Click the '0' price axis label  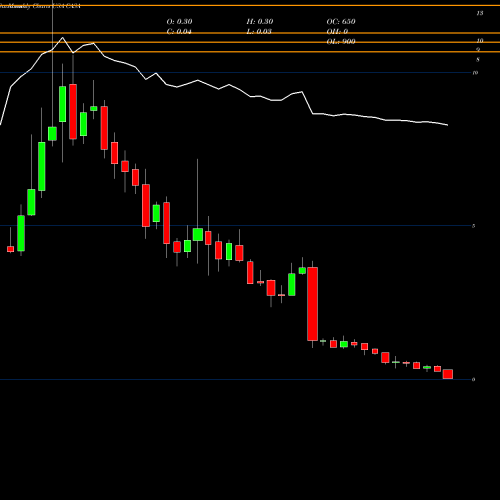pyautogui.click(x=473, y=379)
